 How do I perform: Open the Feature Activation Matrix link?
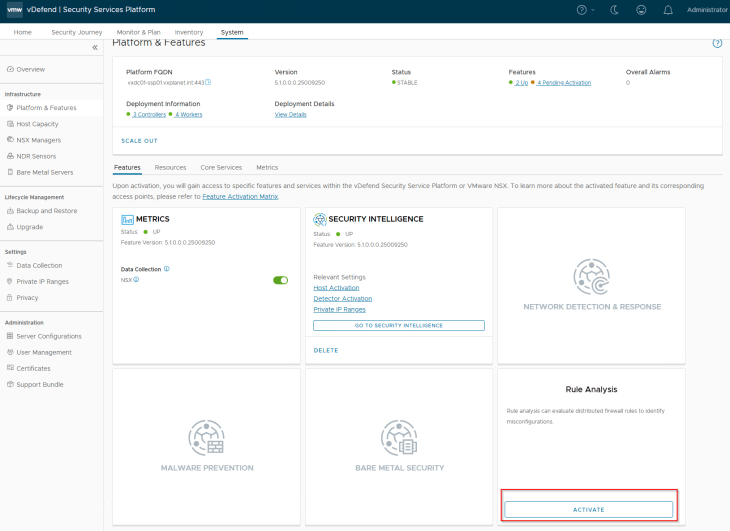(x=241, y=196)
